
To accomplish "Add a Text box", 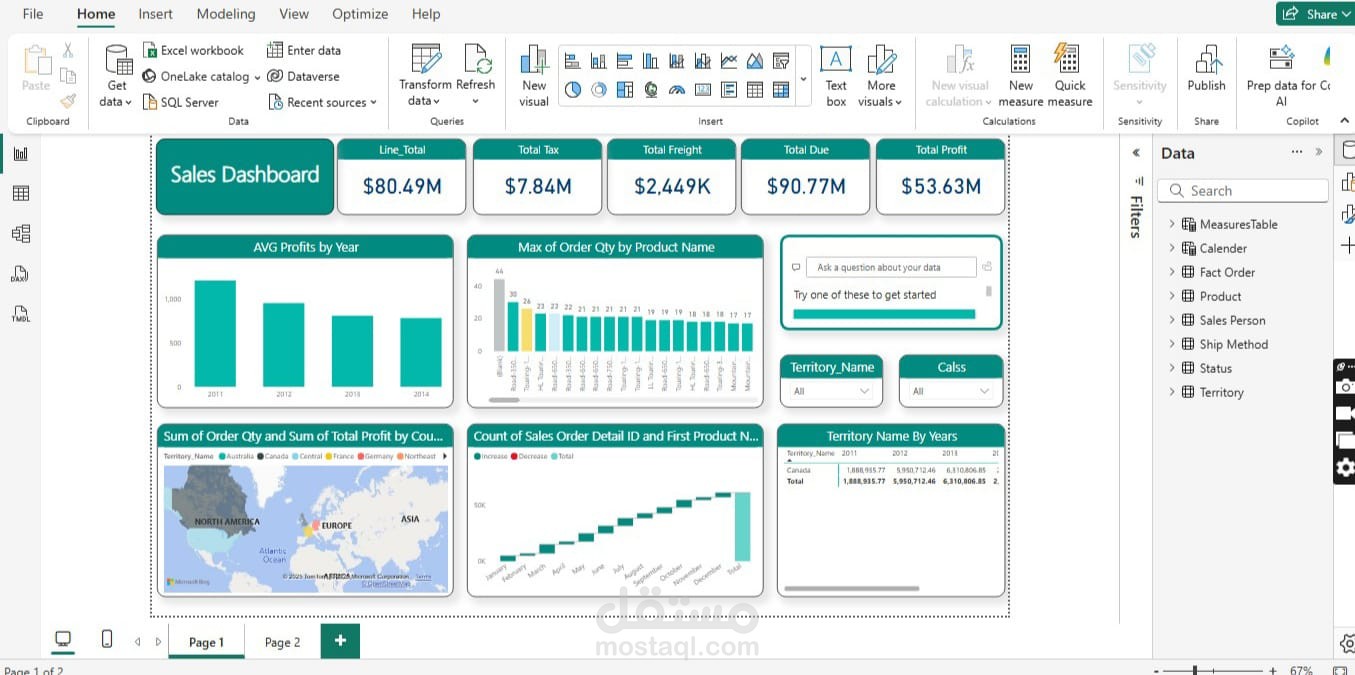I will (x=836, y=76).
